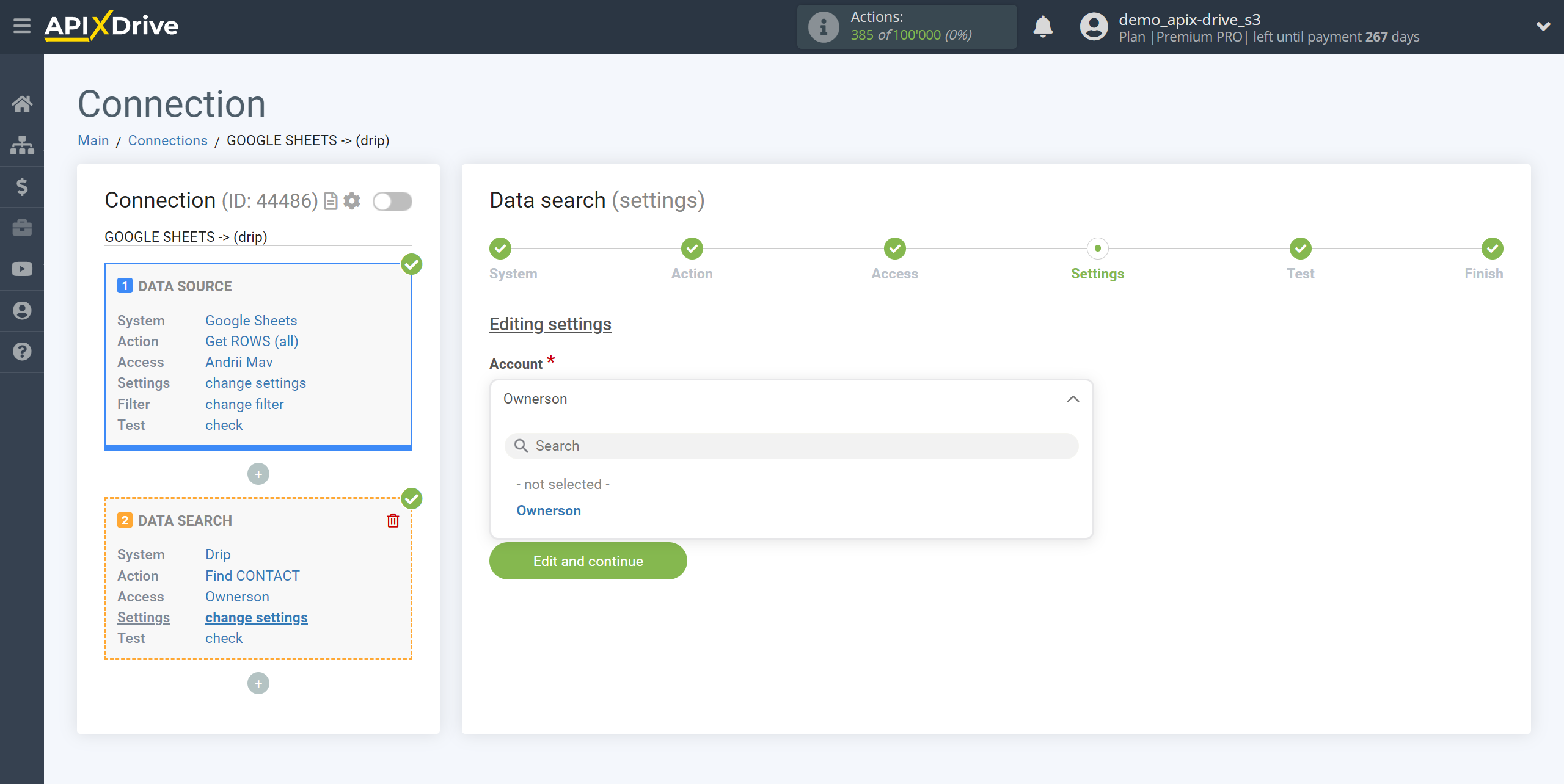Delete the Data Search block
The image size is (1564, 784).
coord(393,520)
